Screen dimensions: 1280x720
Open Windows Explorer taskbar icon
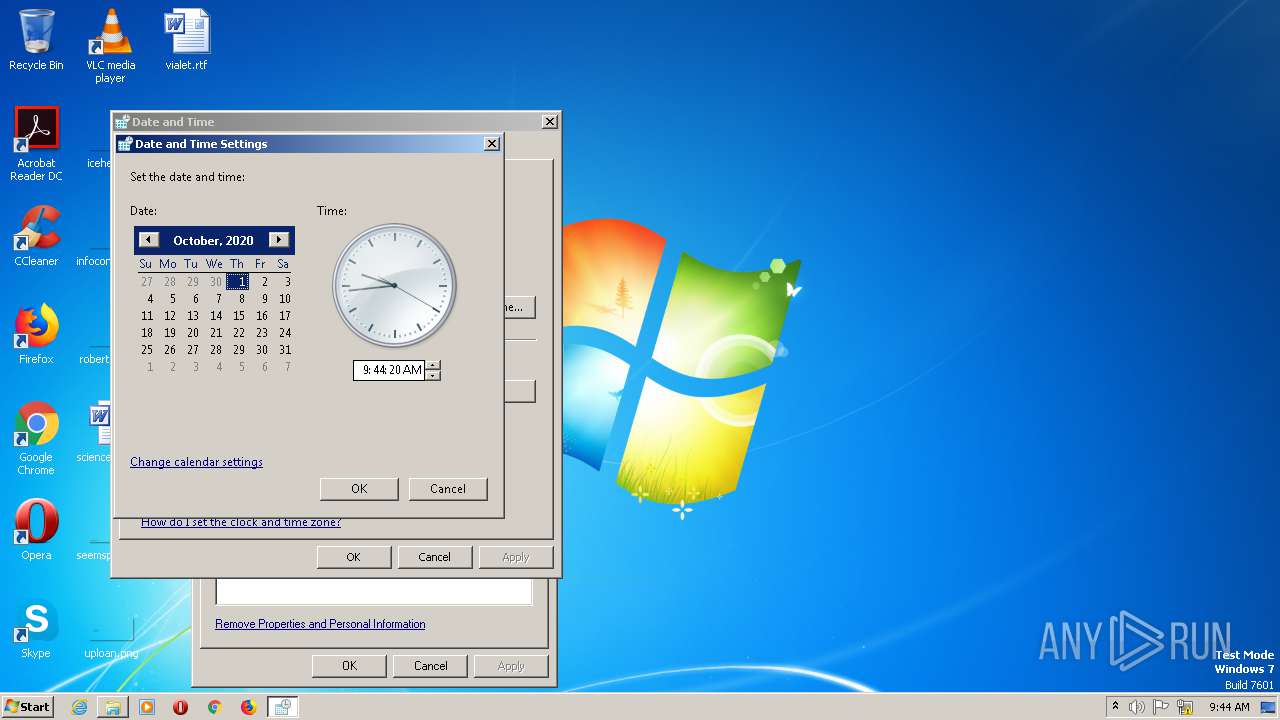pos(113,707)
